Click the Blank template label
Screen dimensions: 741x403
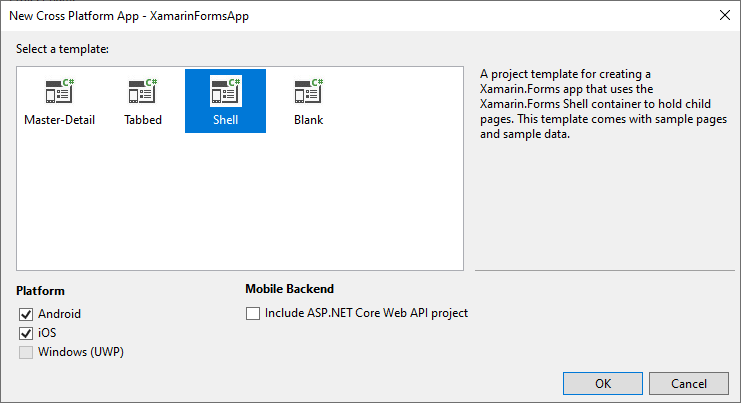tap(308, 120)
